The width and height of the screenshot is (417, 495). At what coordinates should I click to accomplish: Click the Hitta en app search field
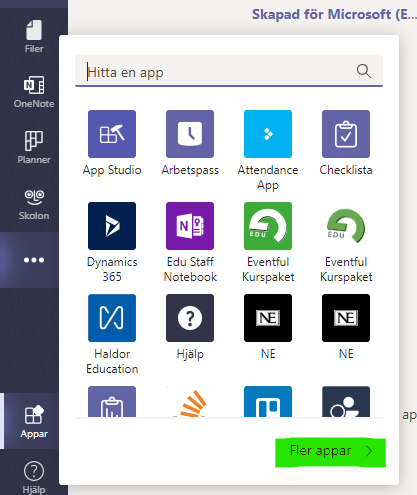tap(229, 71)
